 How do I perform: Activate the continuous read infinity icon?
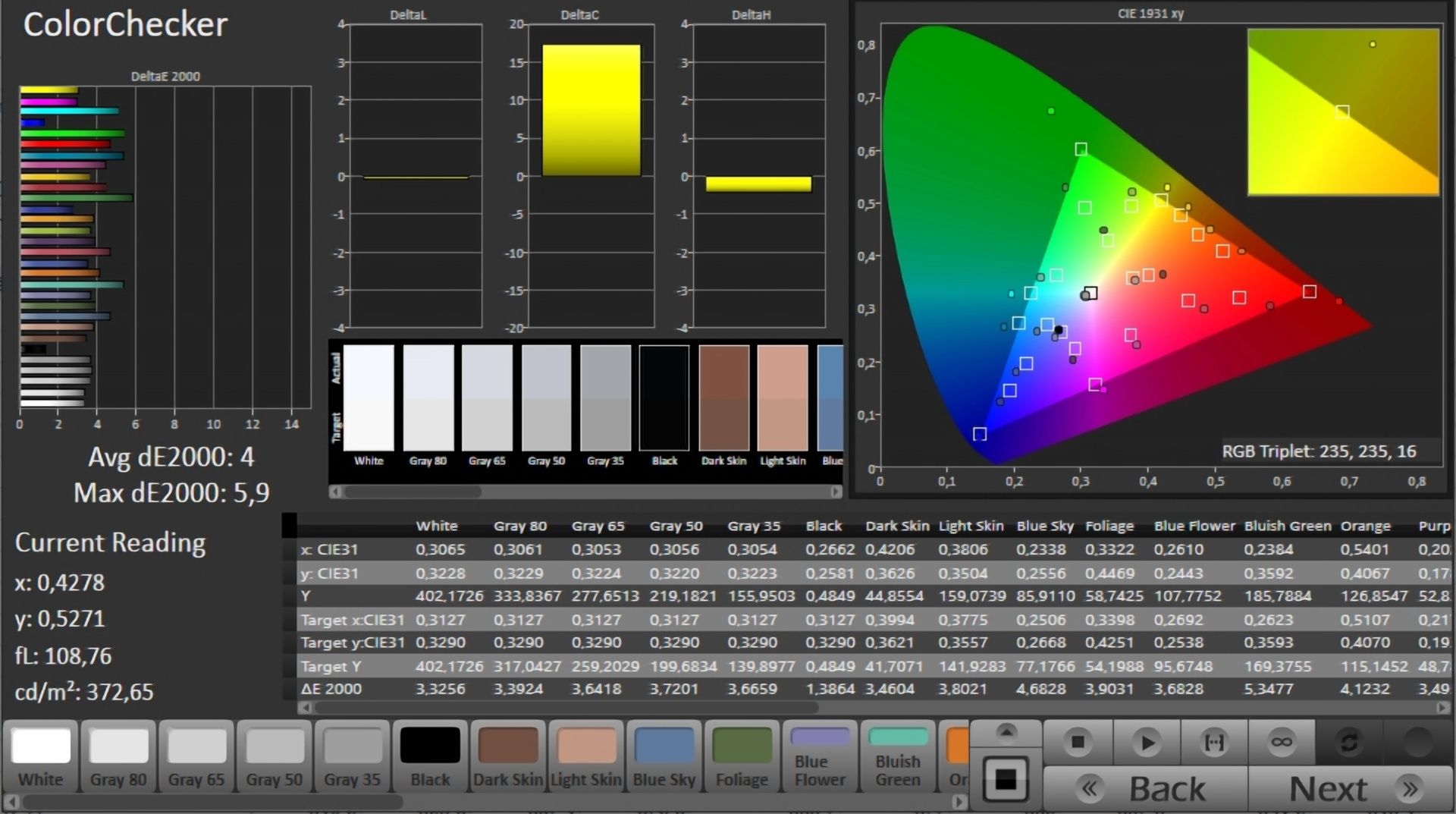[1282, 742]
